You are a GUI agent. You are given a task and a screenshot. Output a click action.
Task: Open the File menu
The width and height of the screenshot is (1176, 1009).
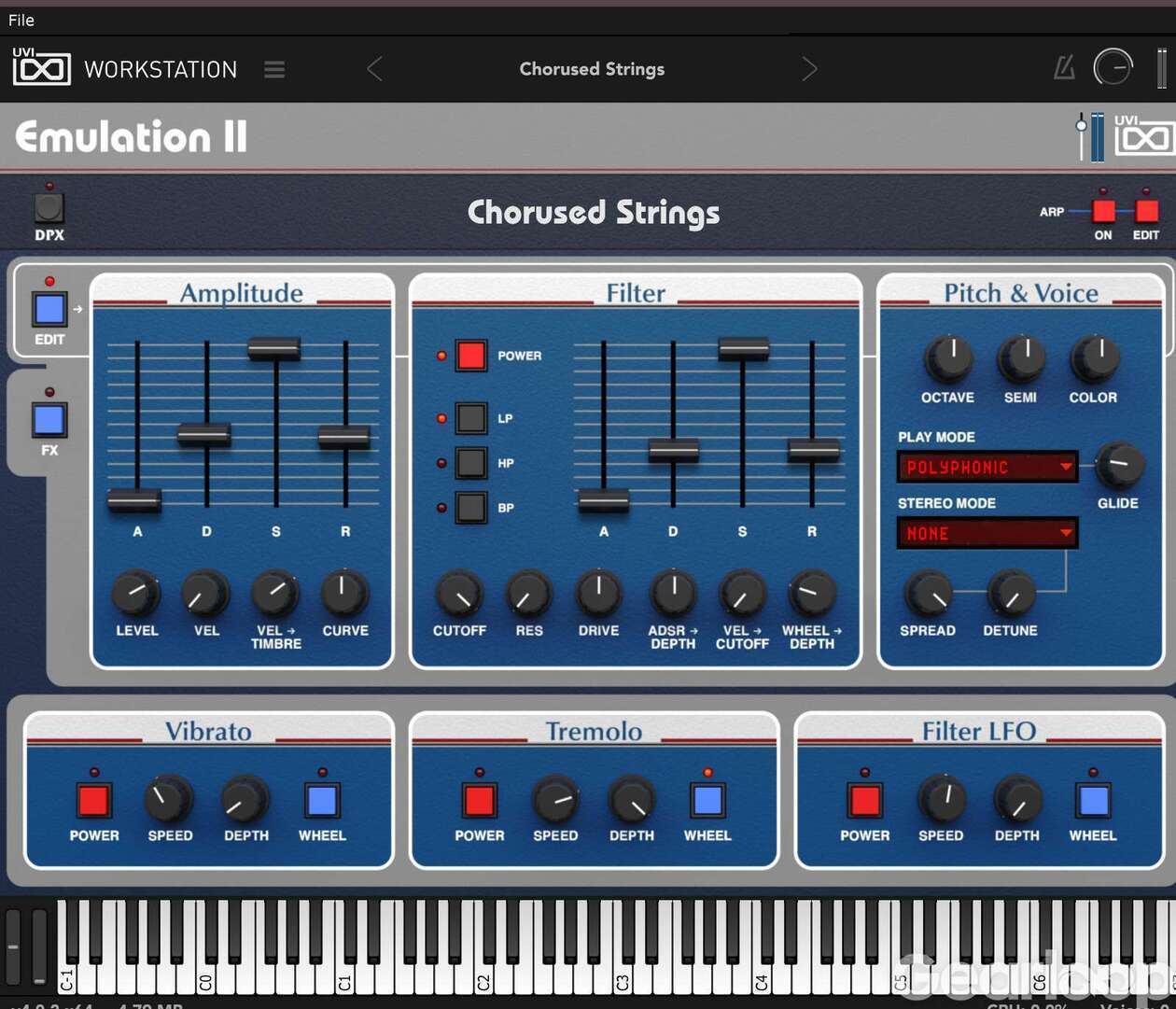pos(21,20)
